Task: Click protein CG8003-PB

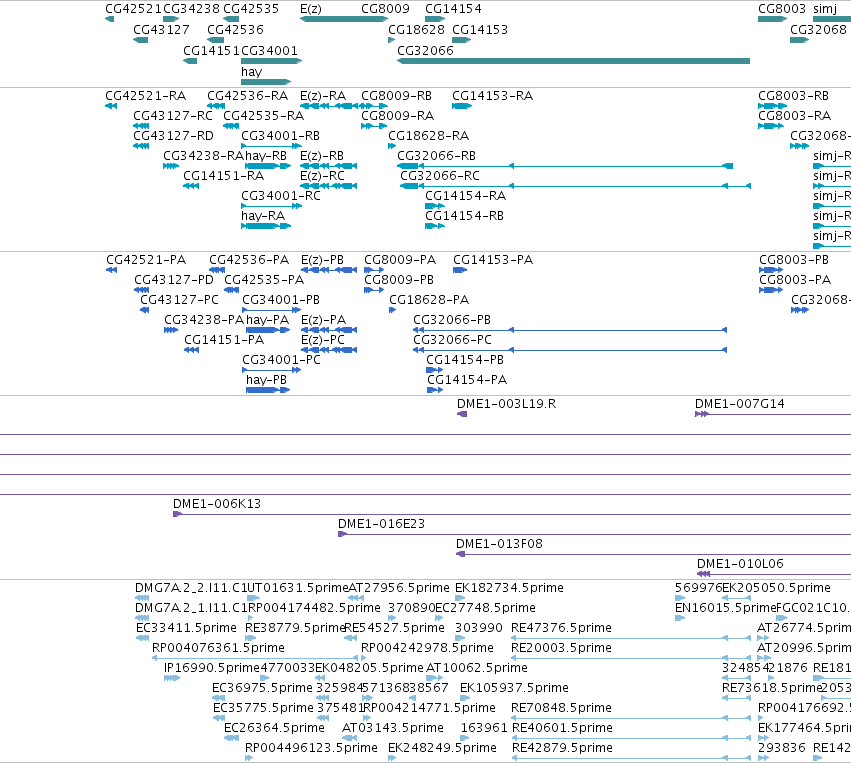Action: tap(794, 260)
